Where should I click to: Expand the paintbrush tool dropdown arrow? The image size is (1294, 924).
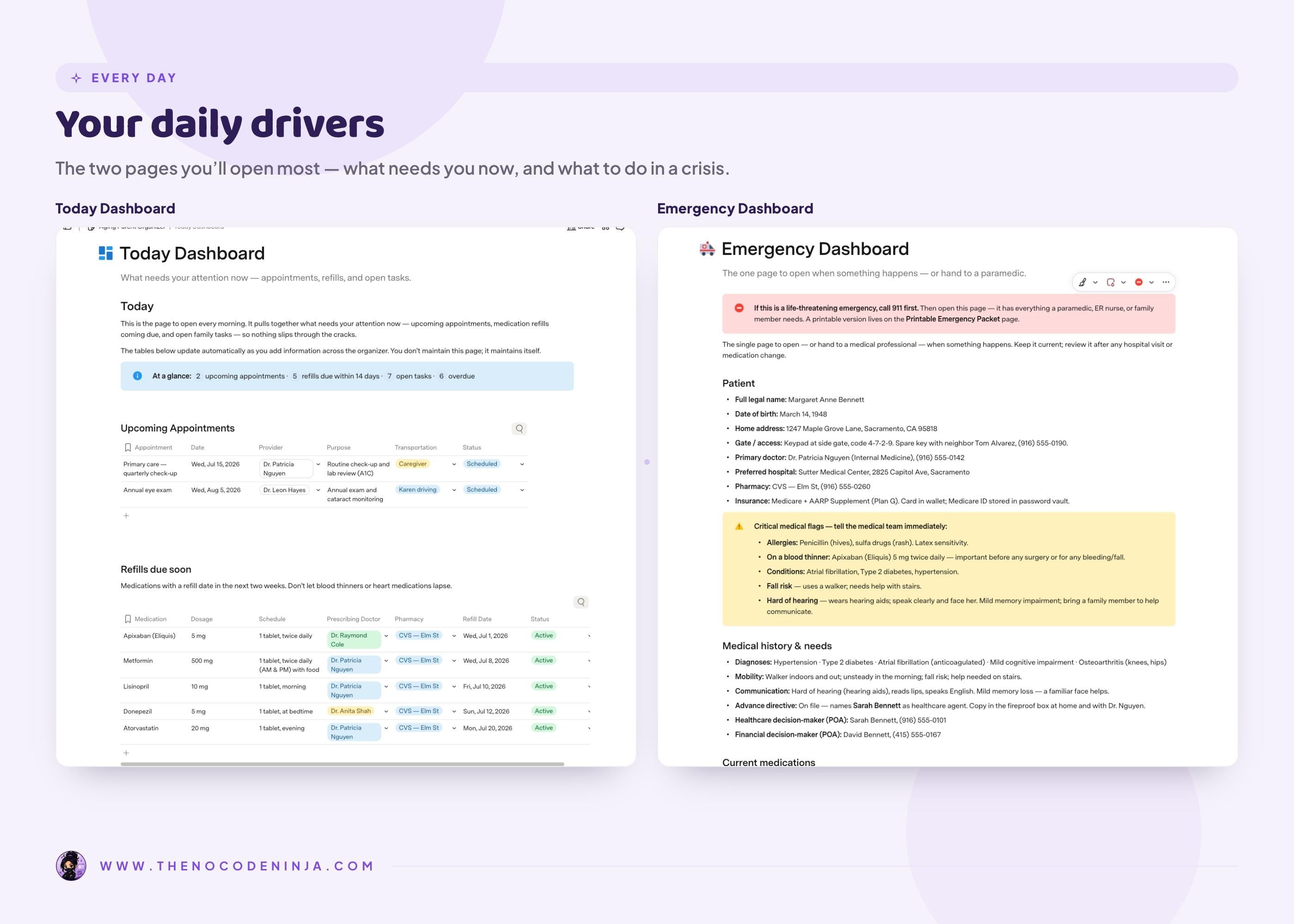tap(1095, 282)
